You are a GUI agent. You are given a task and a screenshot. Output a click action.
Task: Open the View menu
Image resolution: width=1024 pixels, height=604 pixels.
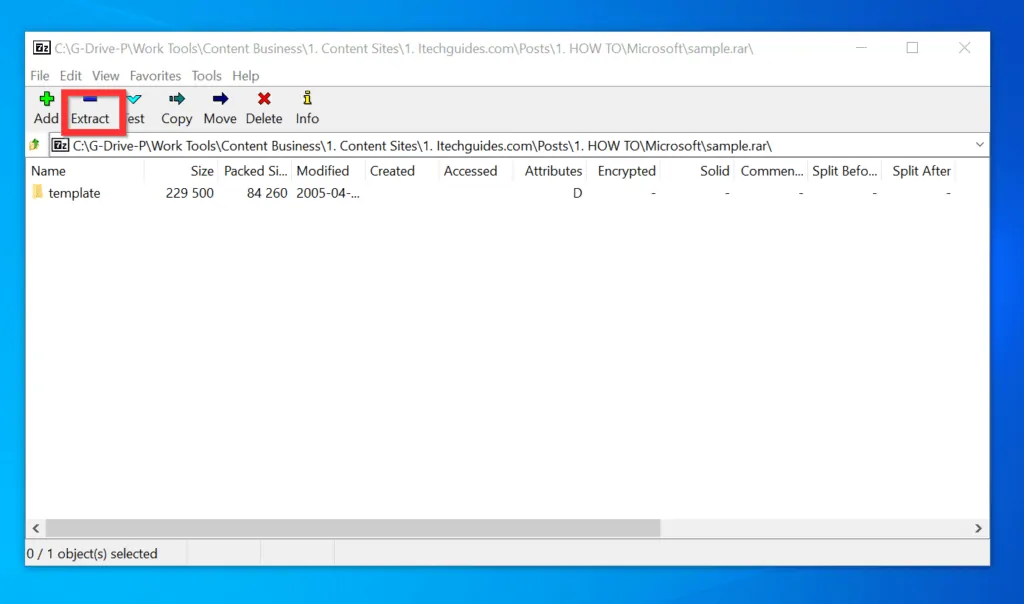point(105,76)
